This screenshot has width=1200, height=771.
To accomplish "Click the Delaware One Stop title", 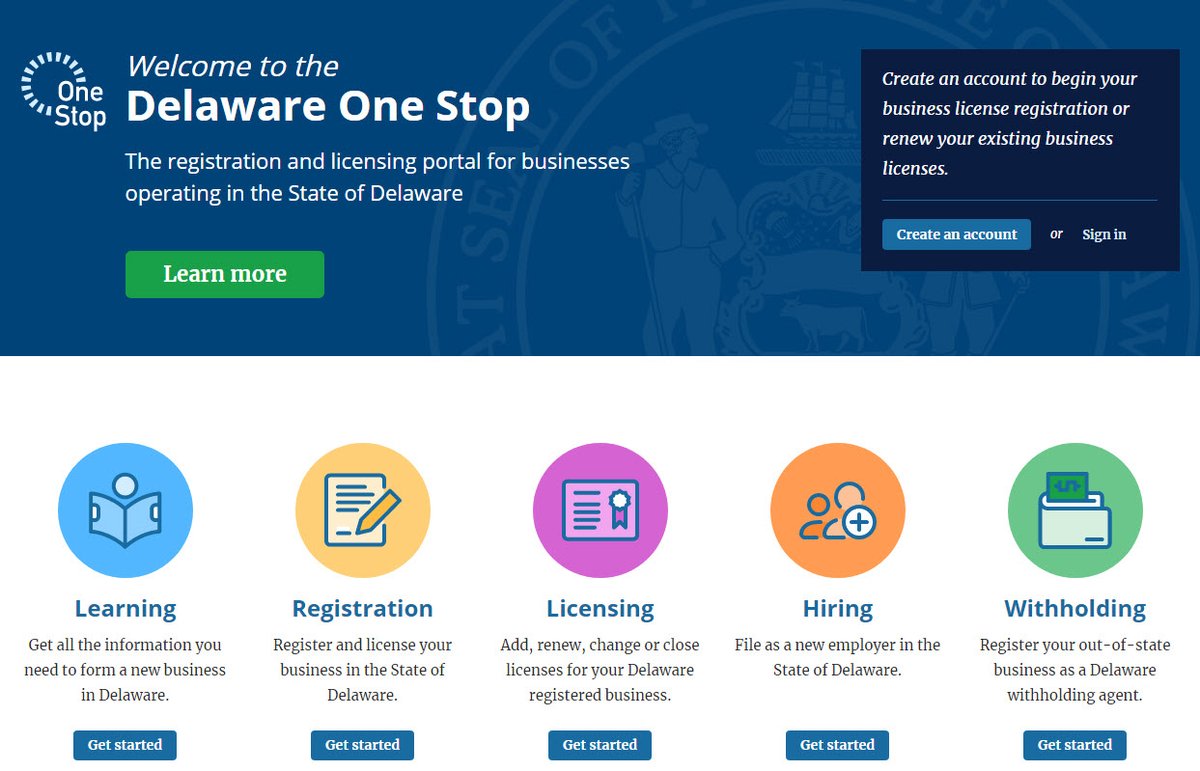I will [x=328, y=106].
